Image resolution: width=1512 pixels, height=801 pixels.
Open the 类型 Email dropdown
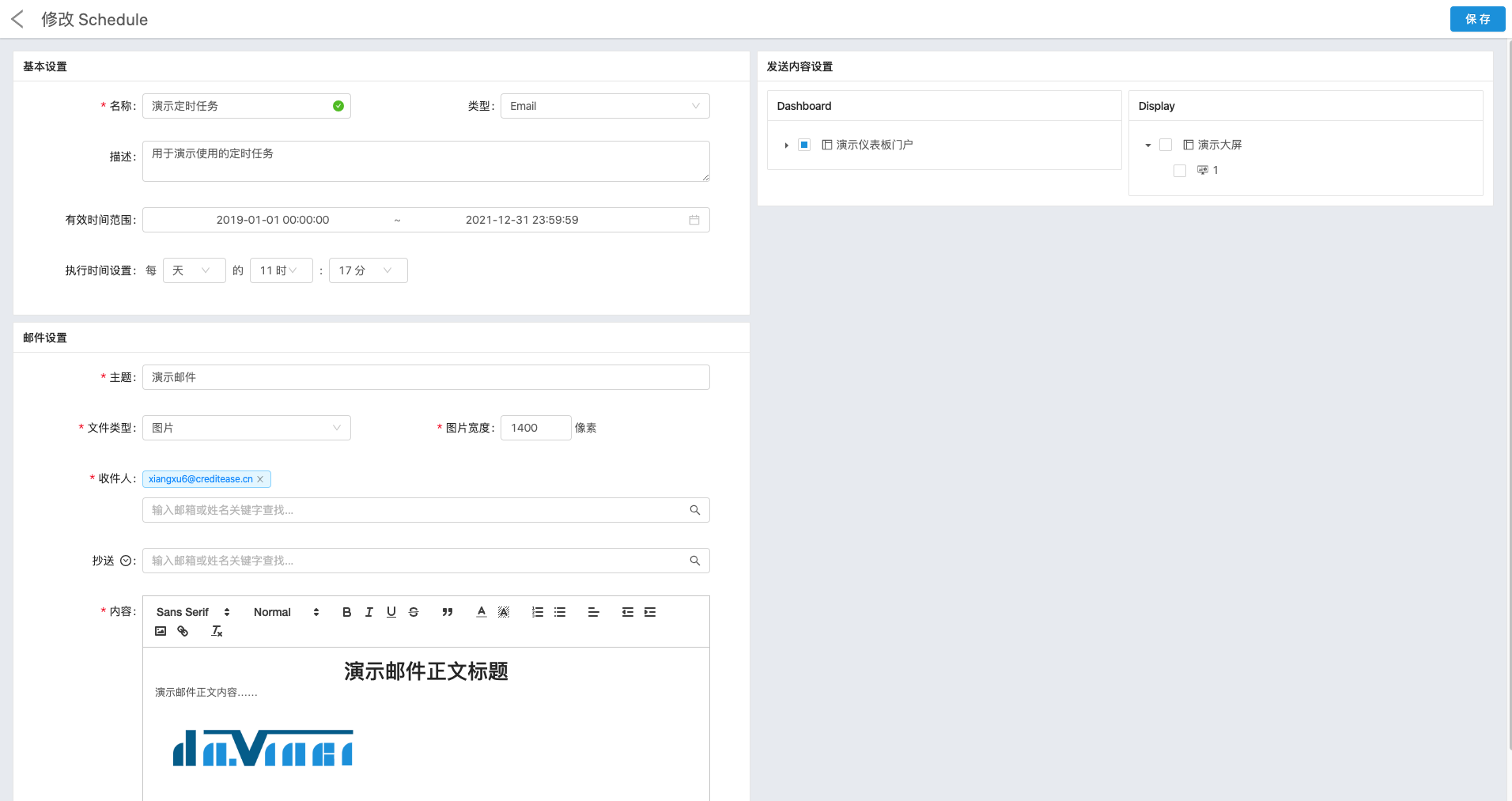pyautogui.click(x=605, y=106)
